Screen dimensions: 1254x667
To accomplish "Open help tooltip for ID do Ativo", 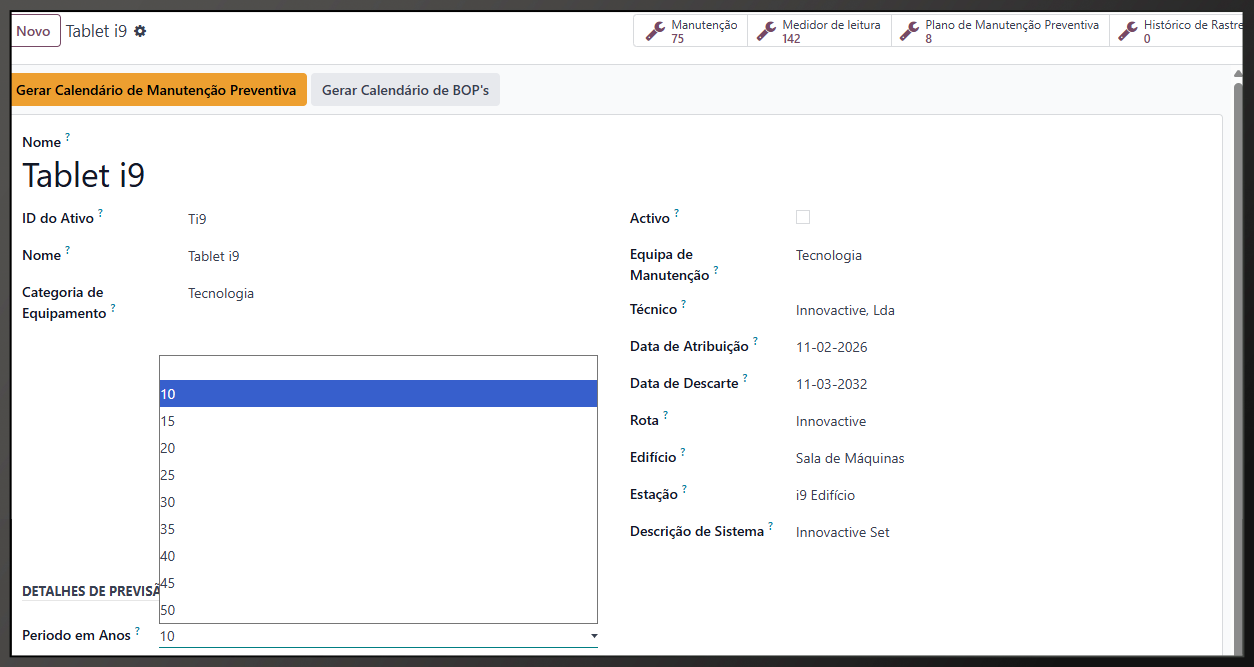I will click(x=100, y=213).
